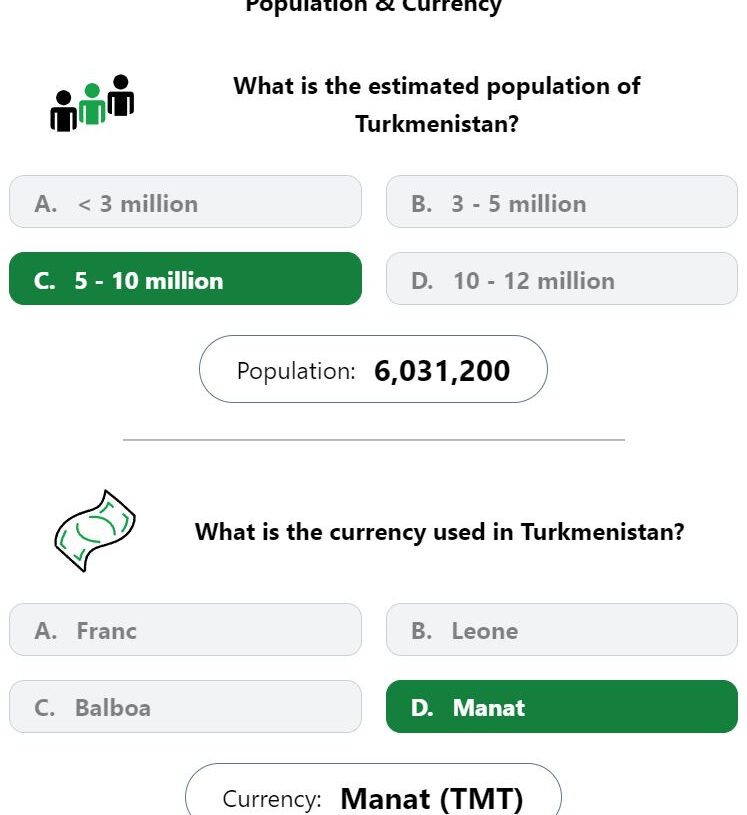Click the green banknote currency icon

click(95, 531)
